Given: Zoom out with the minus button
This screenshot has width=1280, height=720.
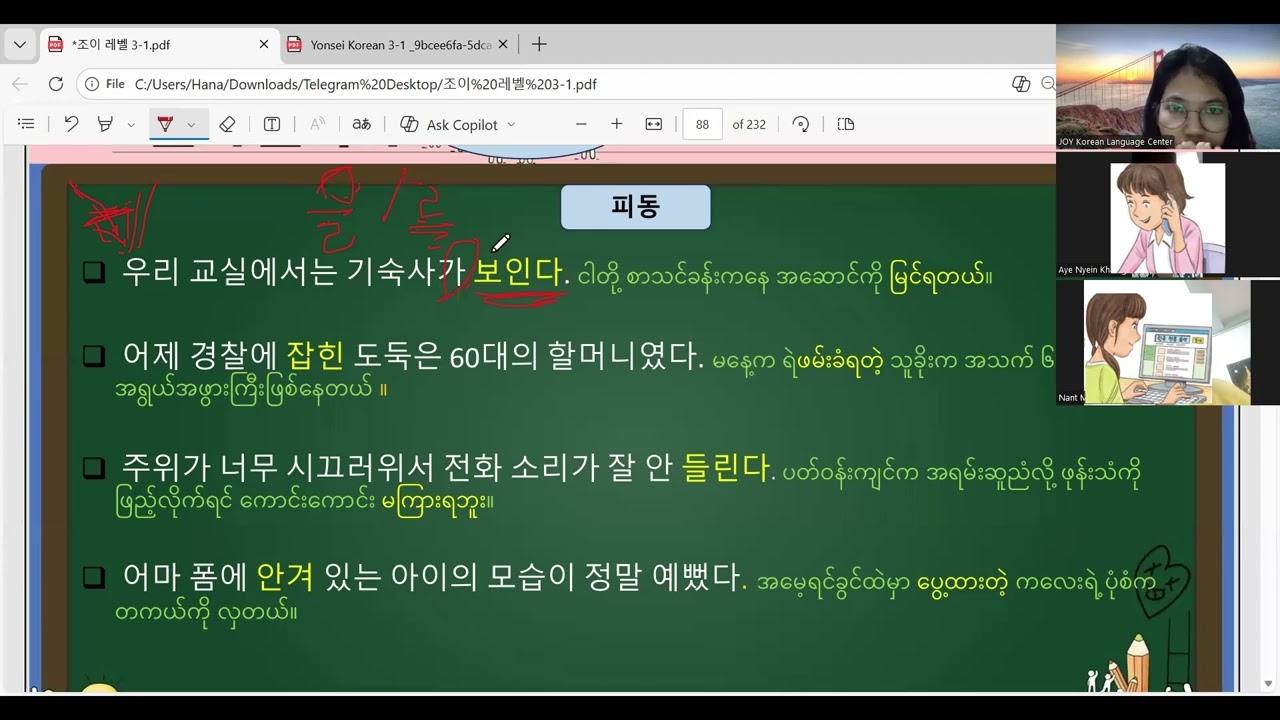Looking at the screenshot, I should [x=581, y=124].
